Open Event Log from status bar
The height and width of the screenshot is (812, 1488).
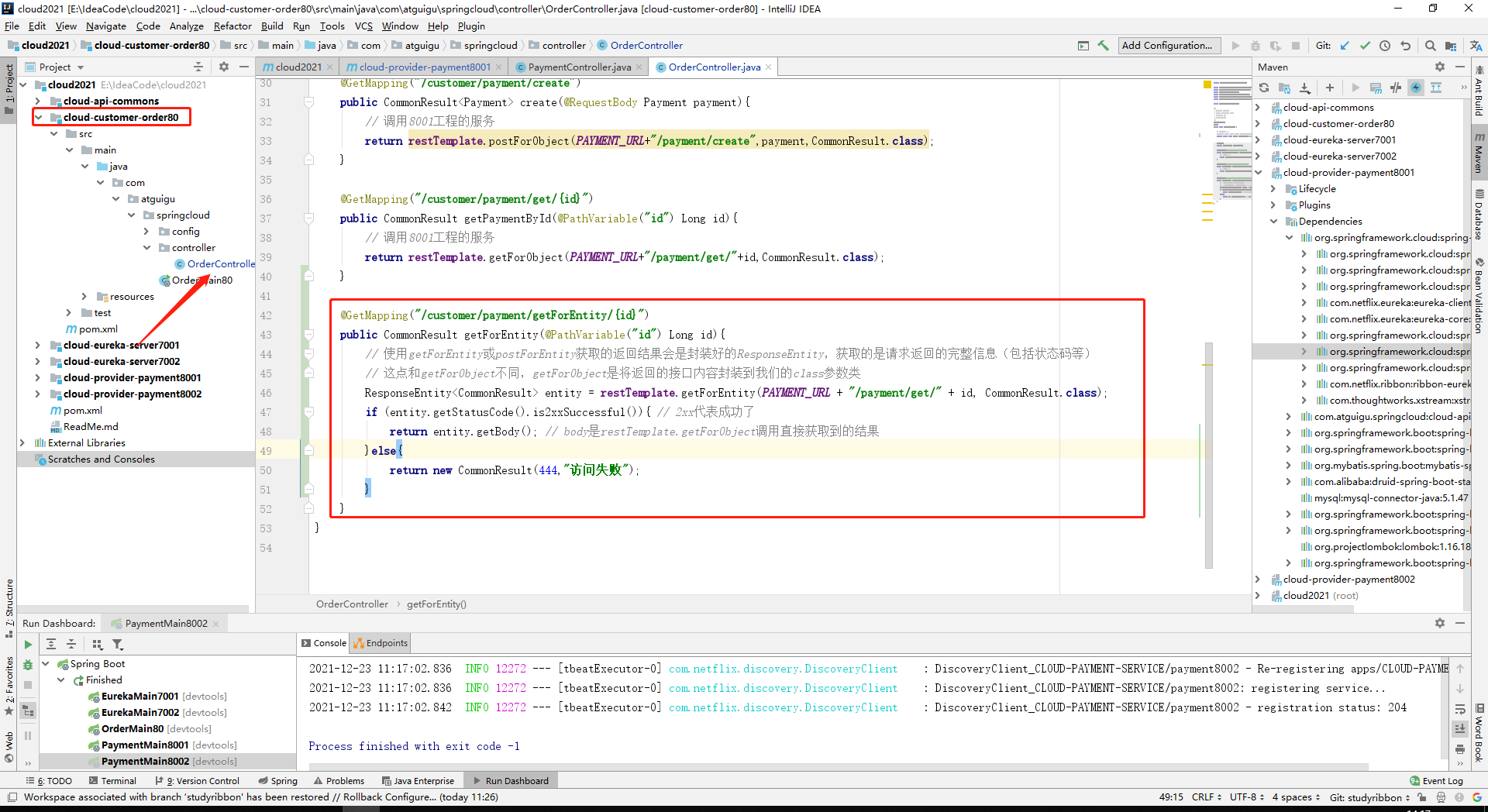point(1436,781)
